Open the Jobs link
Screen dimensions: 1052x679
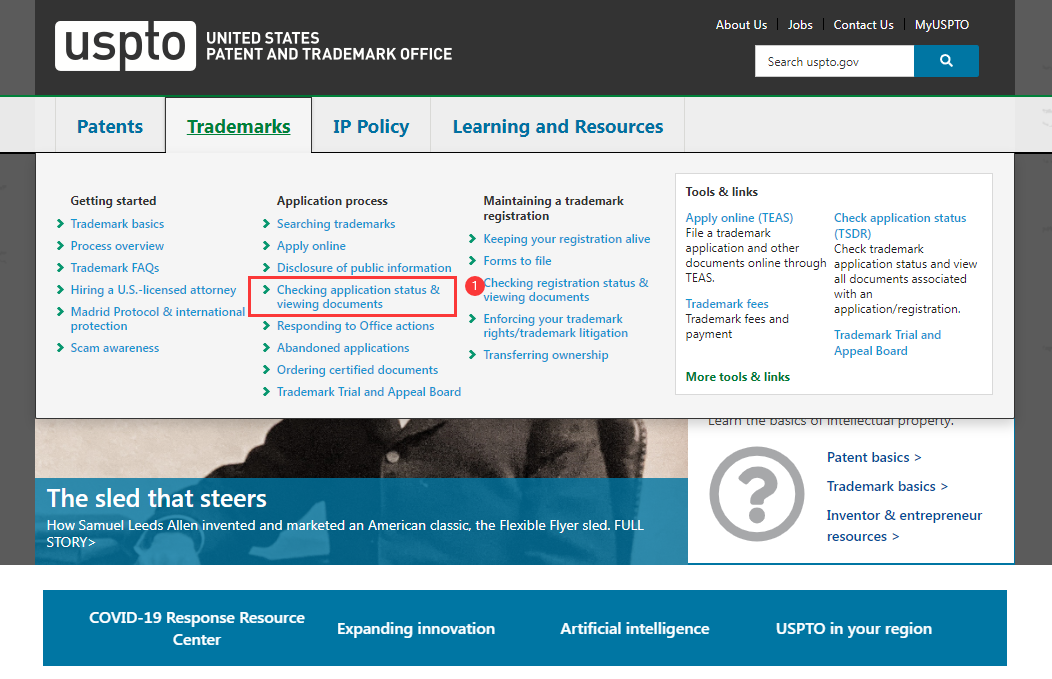point(800,25)
